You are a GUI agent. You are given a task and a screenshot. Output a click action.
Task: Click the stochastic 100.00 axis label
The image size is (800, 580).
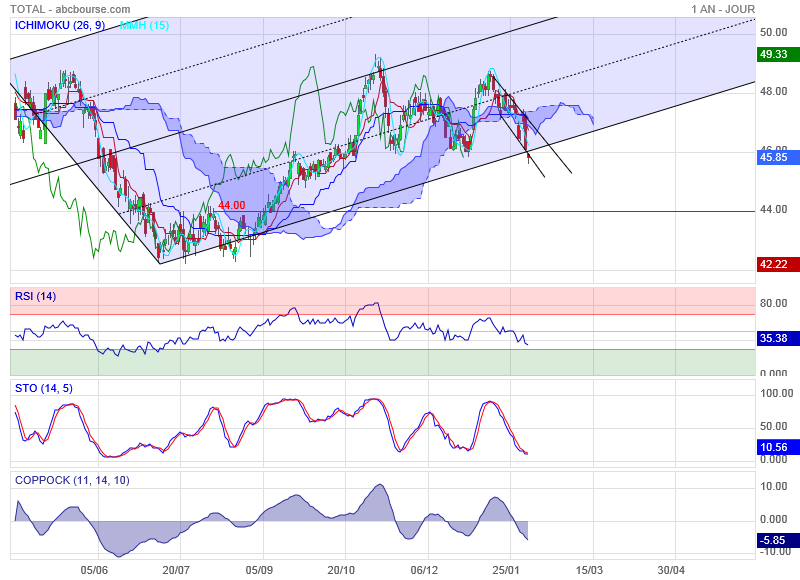coord(777,393)
